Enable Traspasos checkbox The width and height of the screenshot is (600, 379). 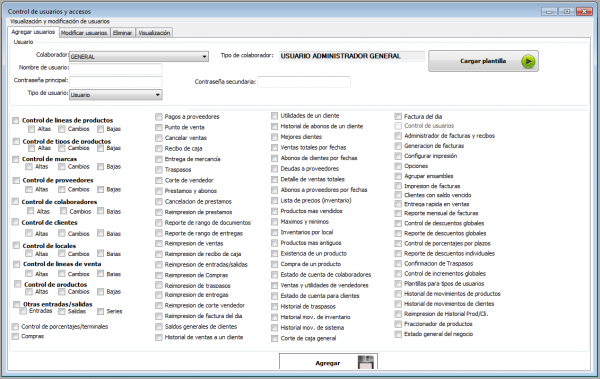(158, 170)
